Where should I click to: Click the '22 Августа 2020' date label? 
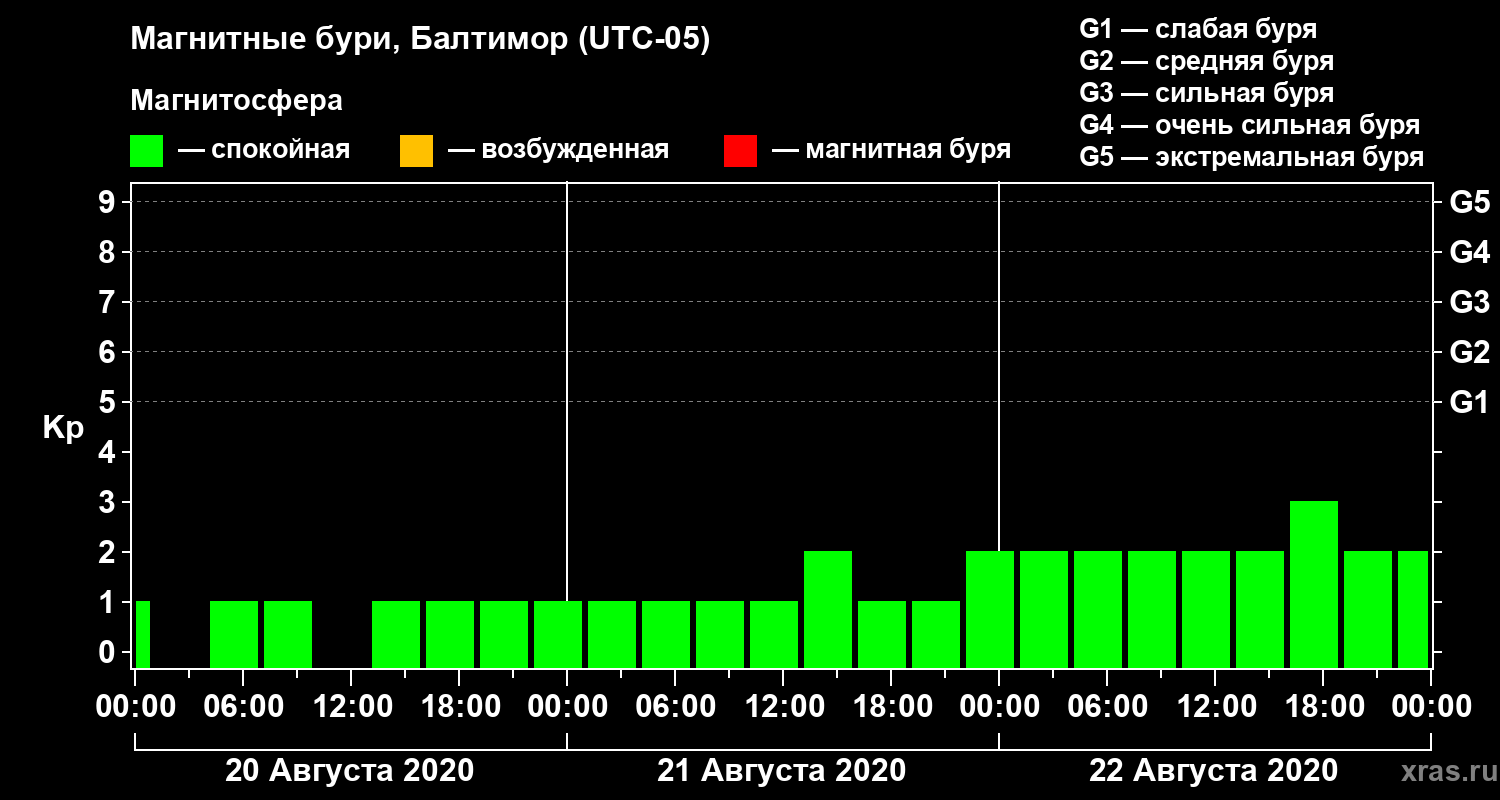[1213, 771]
